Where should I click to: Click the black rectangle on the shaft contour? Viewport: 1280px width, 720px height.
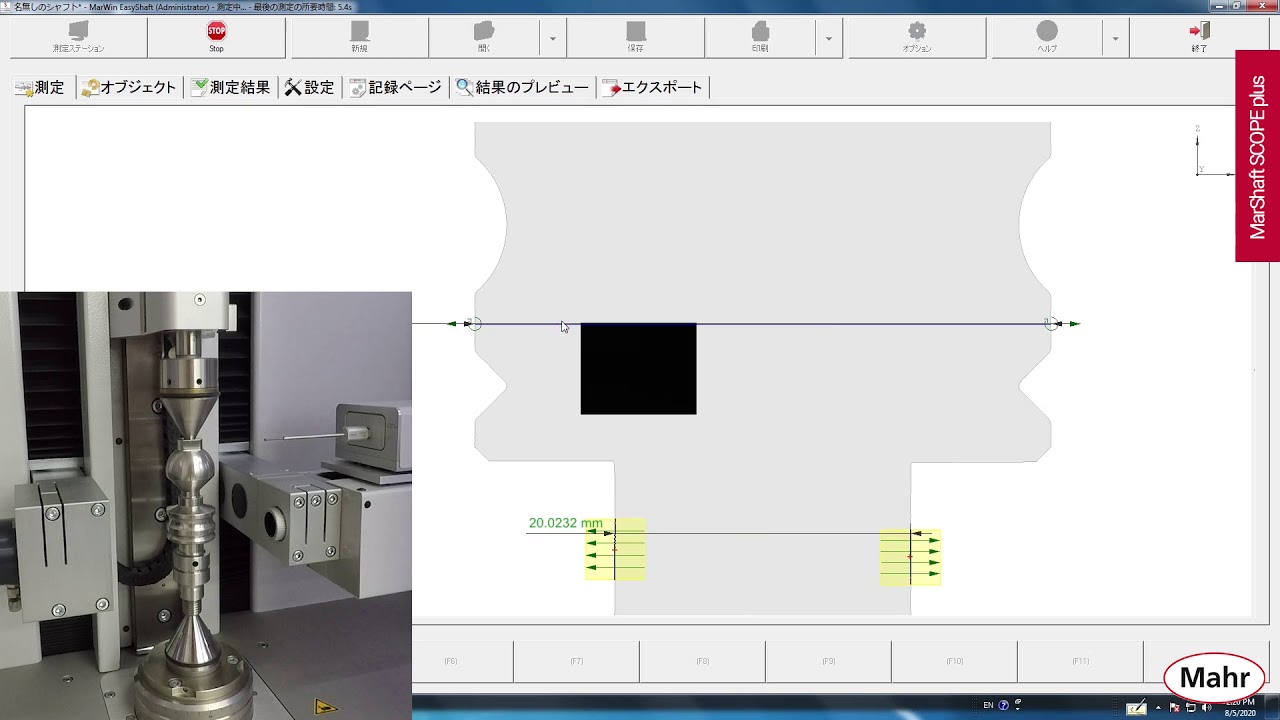[638, 369]
